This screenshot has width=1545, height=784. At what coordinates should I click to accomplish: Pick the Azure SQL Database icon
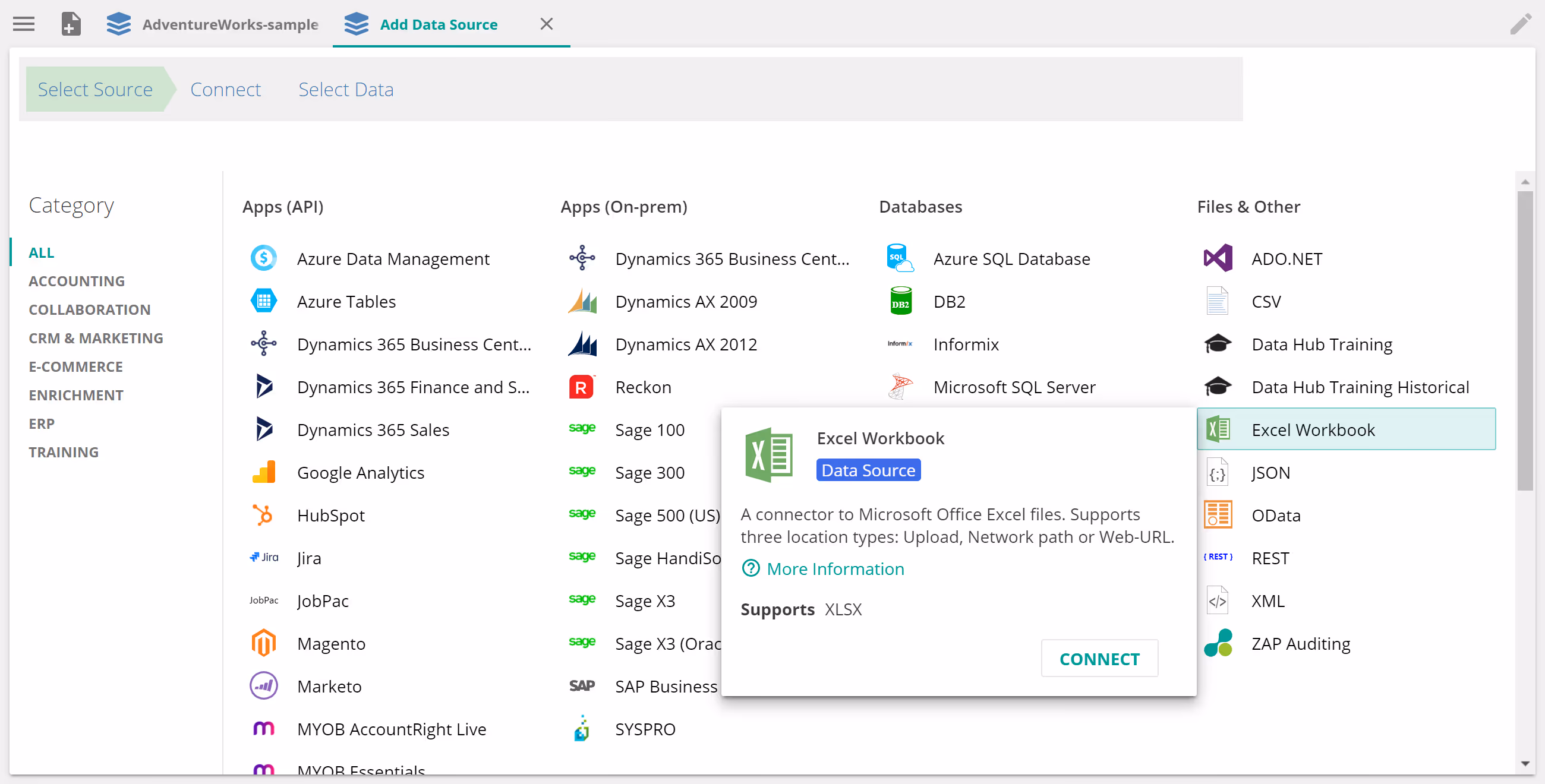[900, 258]
